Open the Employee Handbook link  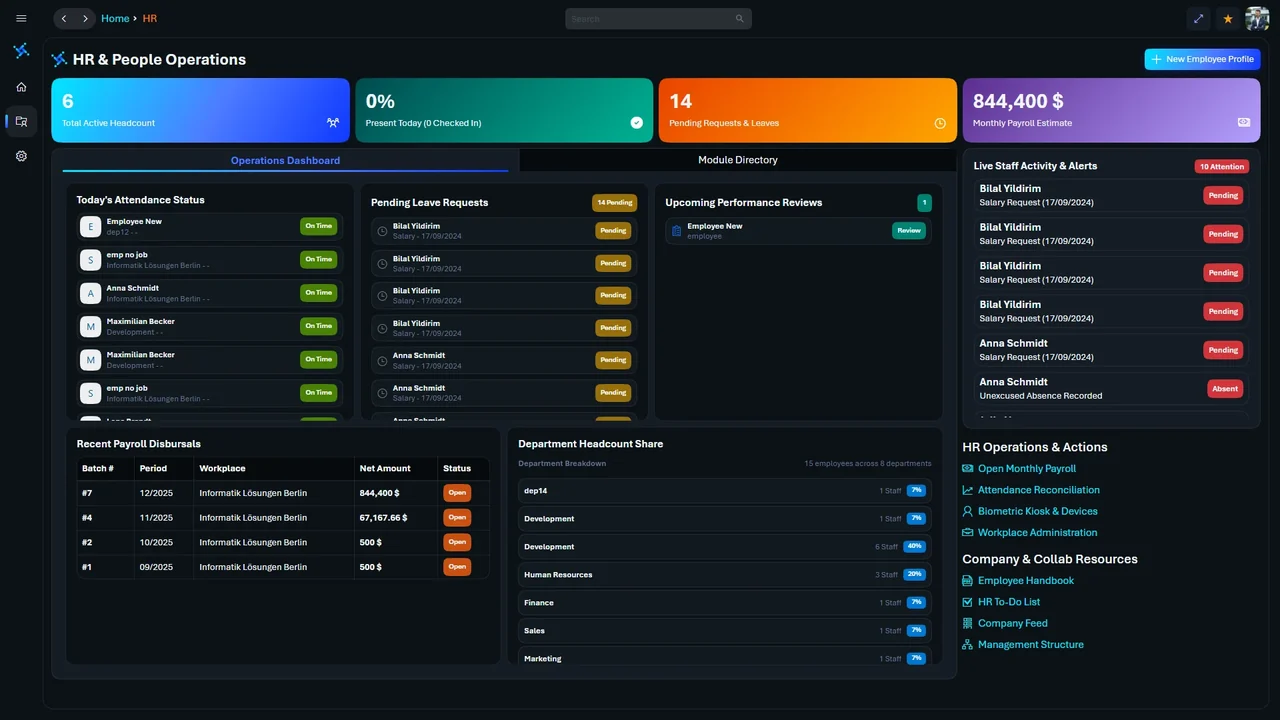pyautogui.click(x=1026, y=581)
